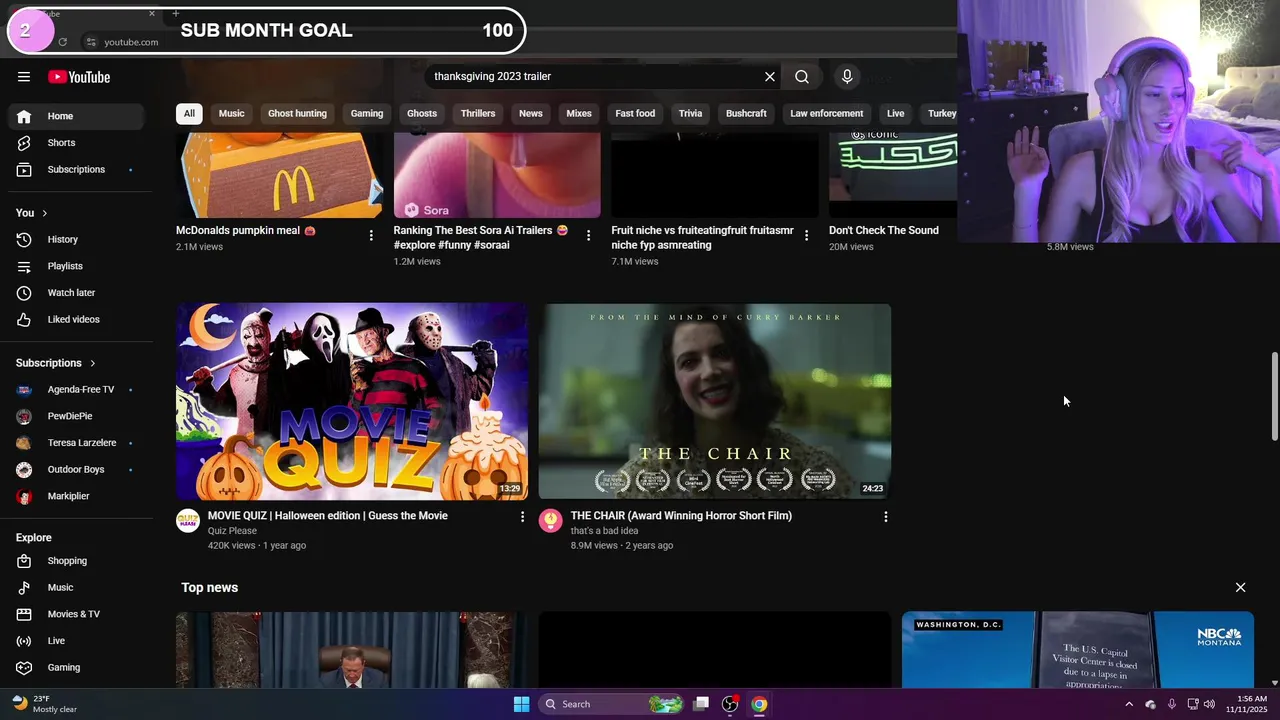Open Live under Explore

pyautogui.click(x=76, y=641)
